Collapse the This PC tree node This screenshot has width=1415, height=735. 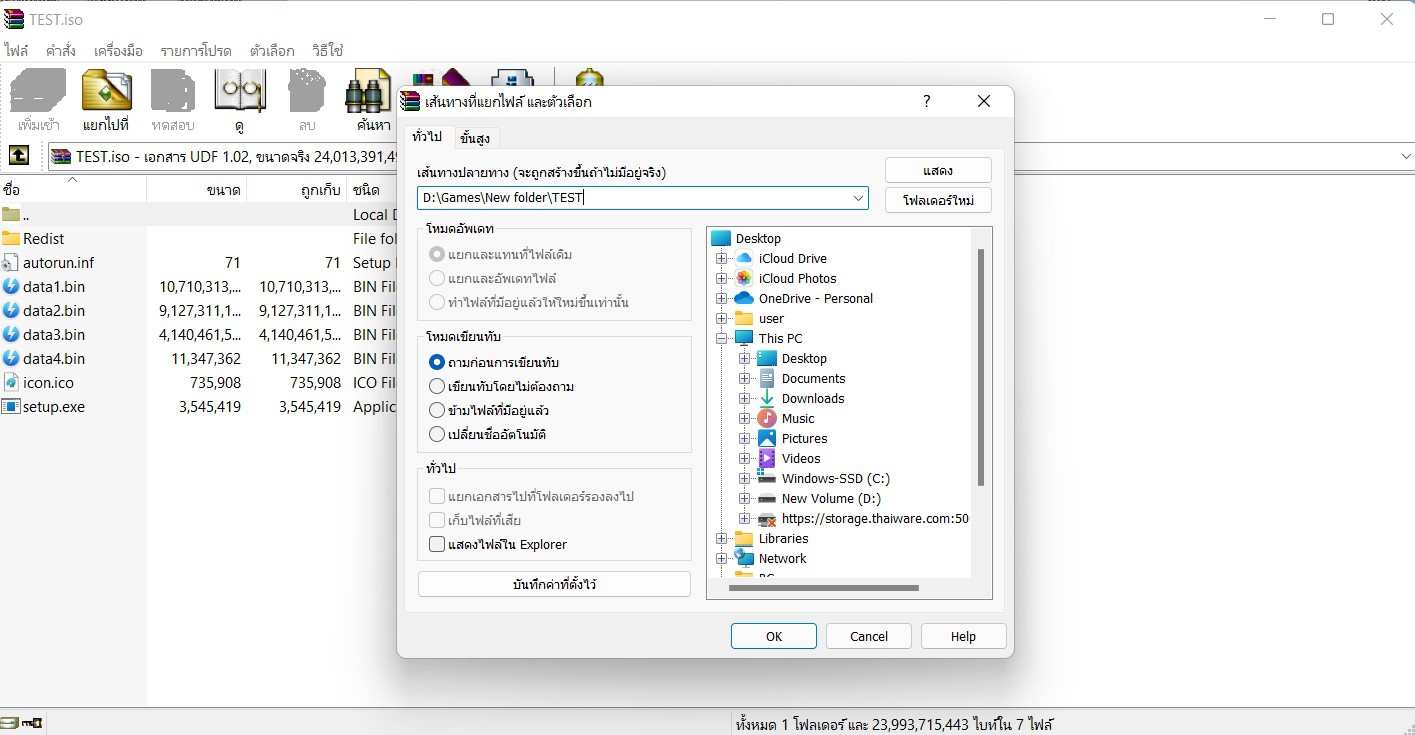point(721,338)
